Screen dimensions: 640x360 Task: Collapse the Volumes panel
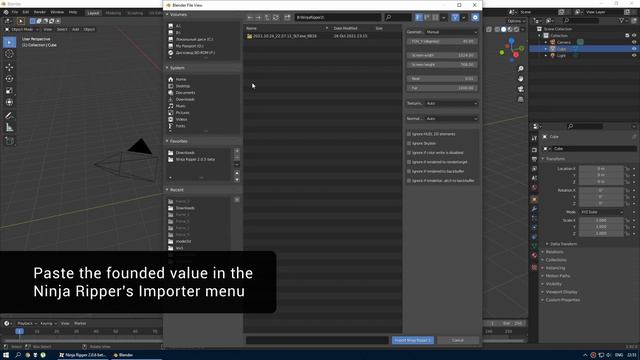click(167, 14)
